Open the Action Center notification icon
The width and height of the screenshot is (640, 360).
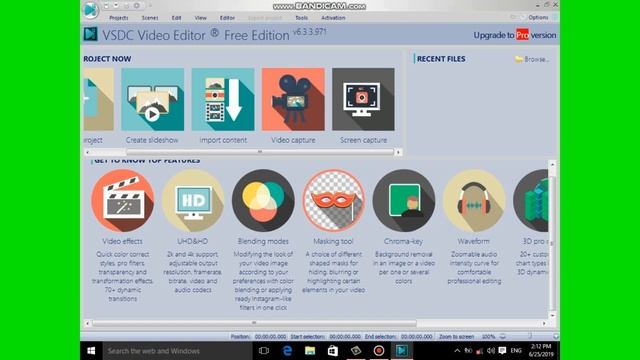coord(502,351)
